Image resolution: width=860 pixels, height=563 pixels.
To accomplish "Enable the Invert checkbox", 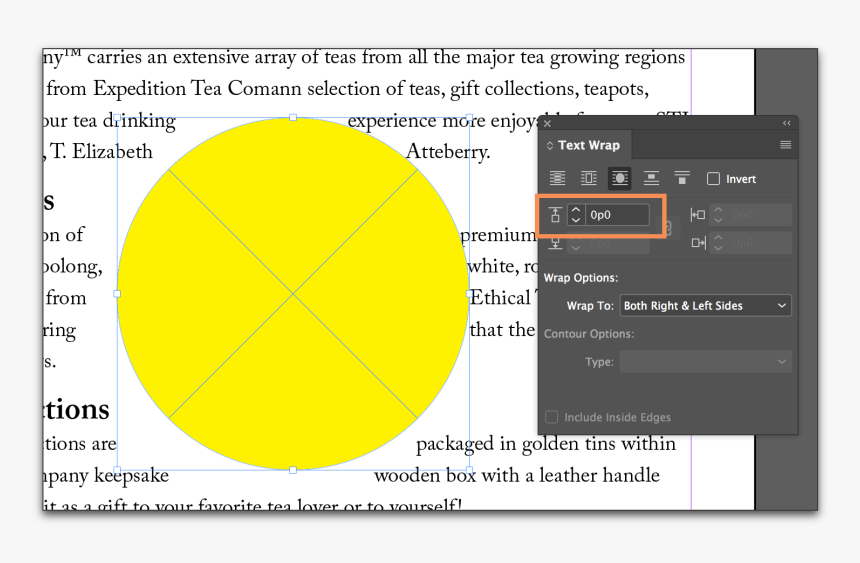I will coord(713,179).
